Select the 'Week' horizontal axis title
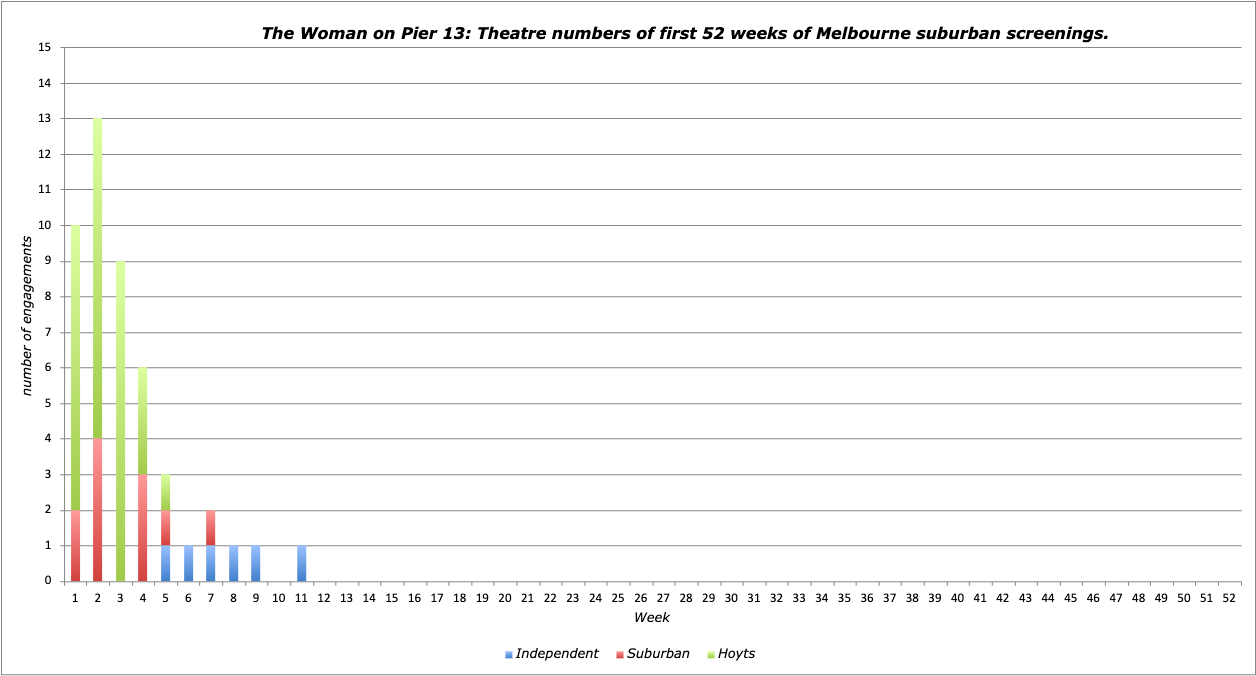1256x676 pixels. (651, 618)
